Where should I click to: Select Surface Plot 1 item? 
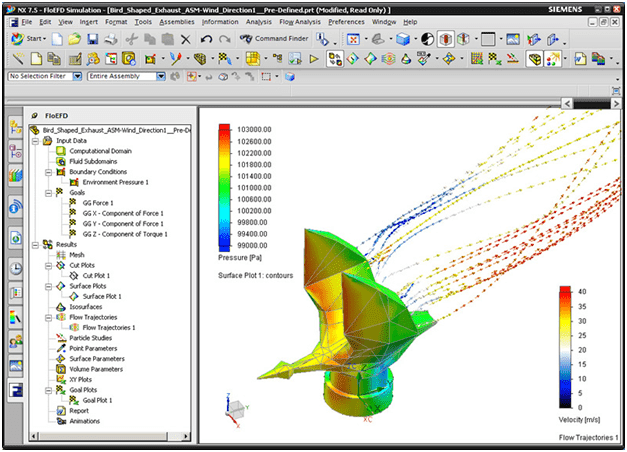click(x=102, y=296)
